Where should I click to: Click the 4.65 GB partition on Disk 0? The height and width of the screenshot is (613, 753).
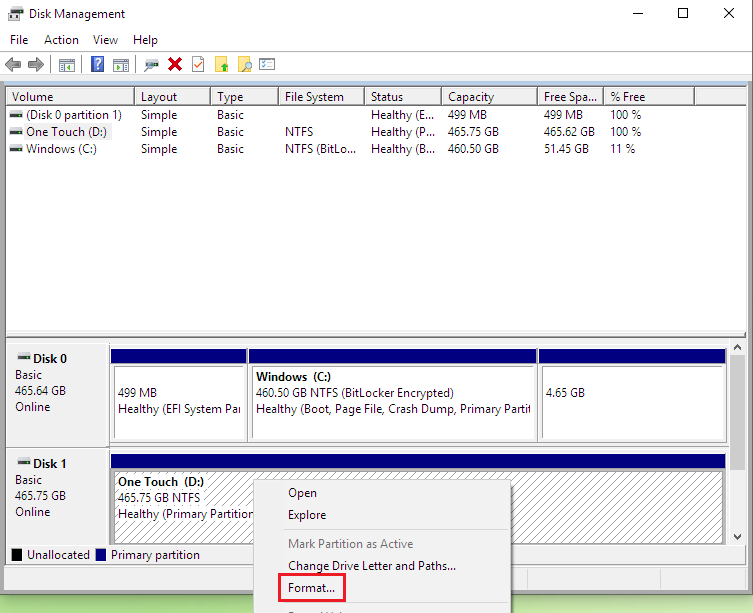tap(631, 400)
